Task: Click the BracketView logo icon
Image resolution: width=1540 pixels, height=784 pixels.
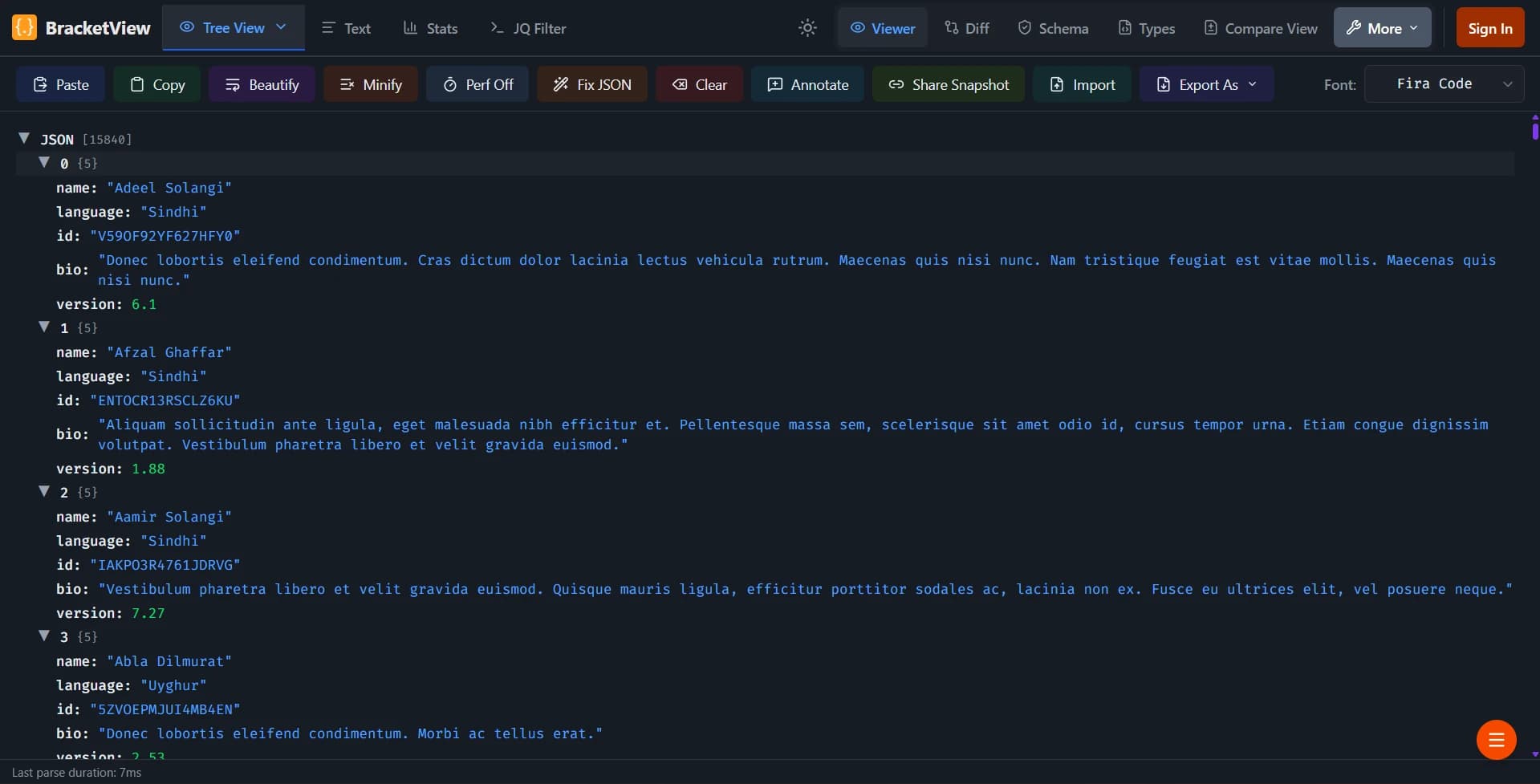Action: 24,27
